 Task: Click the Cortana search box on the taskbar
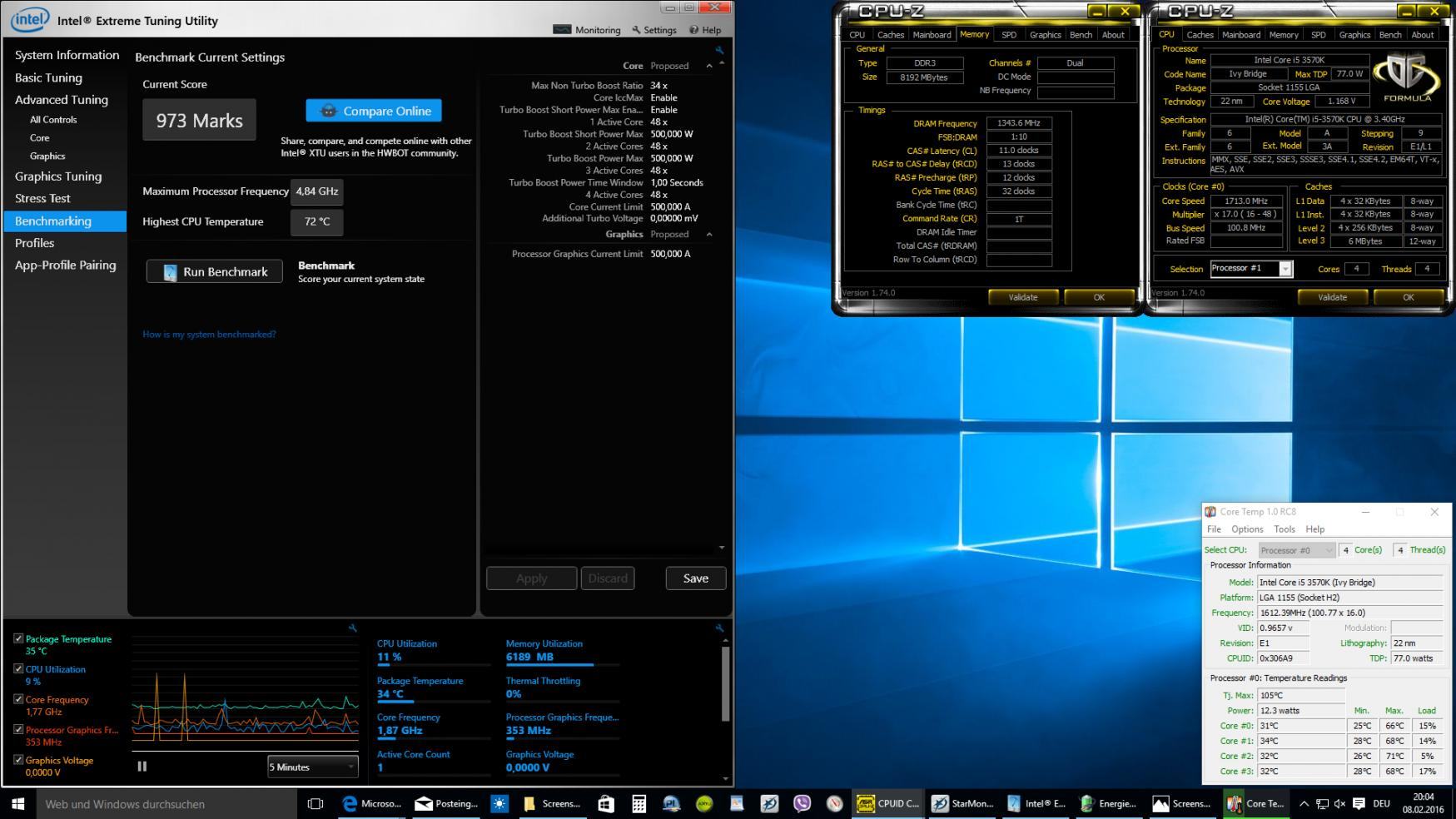(166, 804)
